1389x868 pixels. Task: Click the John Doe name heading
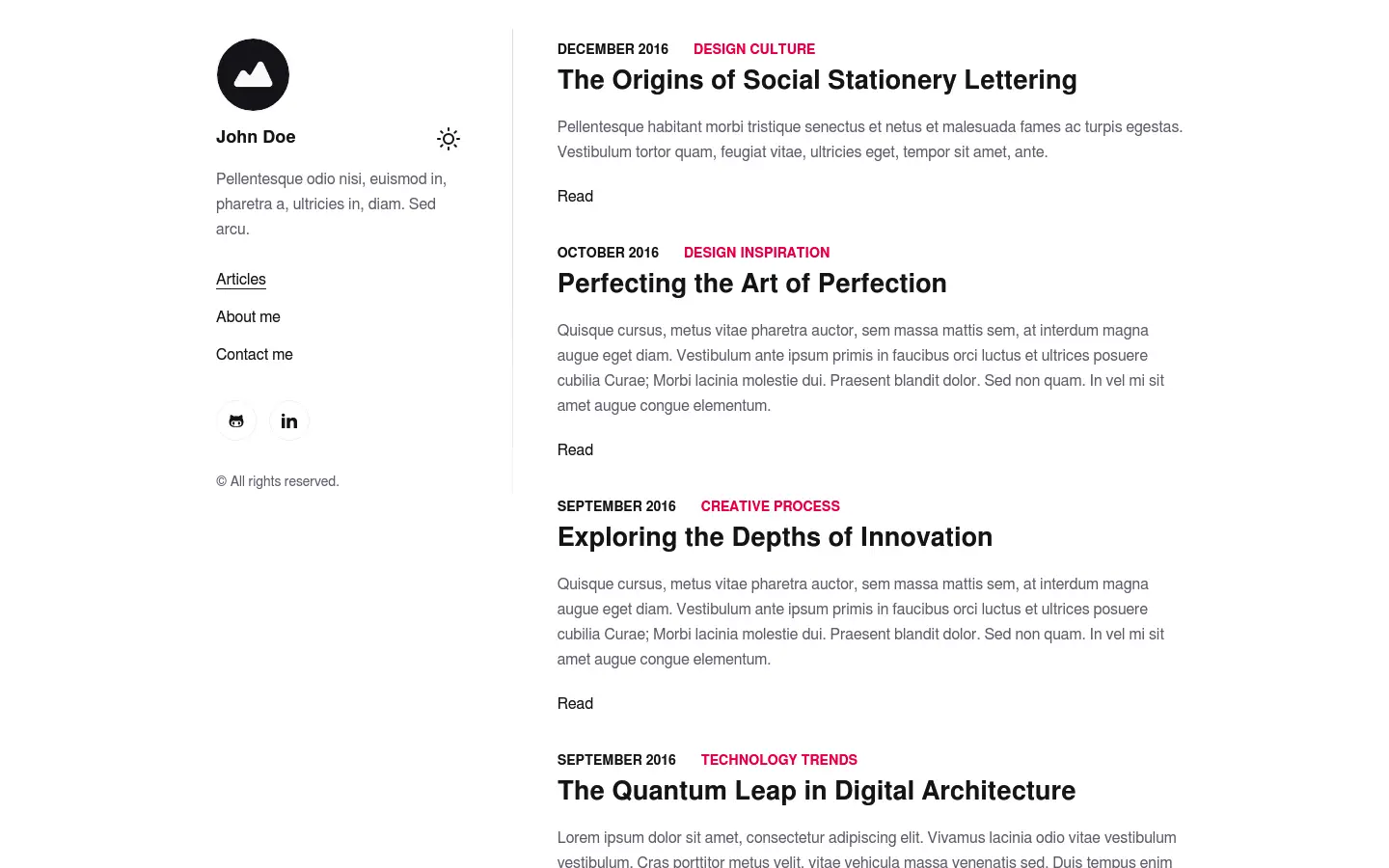(x=256, y=137)
